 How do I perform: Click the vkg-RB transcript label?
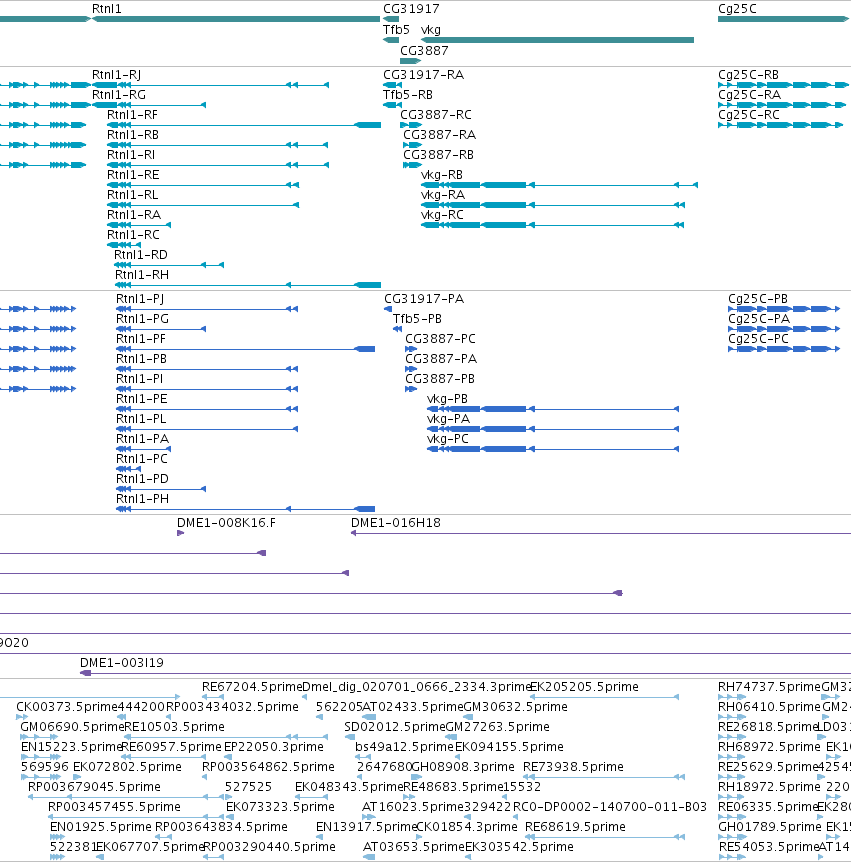coord(442,175)
